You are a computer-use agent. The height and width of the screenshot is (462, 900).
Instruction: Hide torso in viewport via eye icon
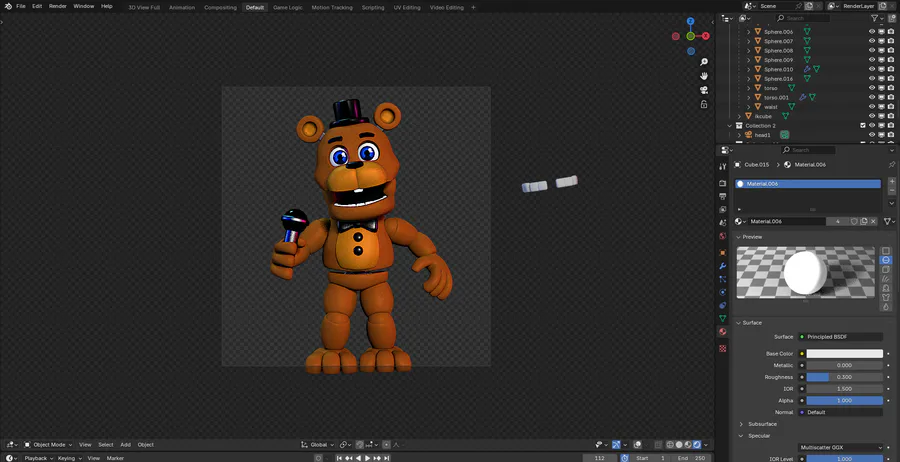click(x=872, y=88)
